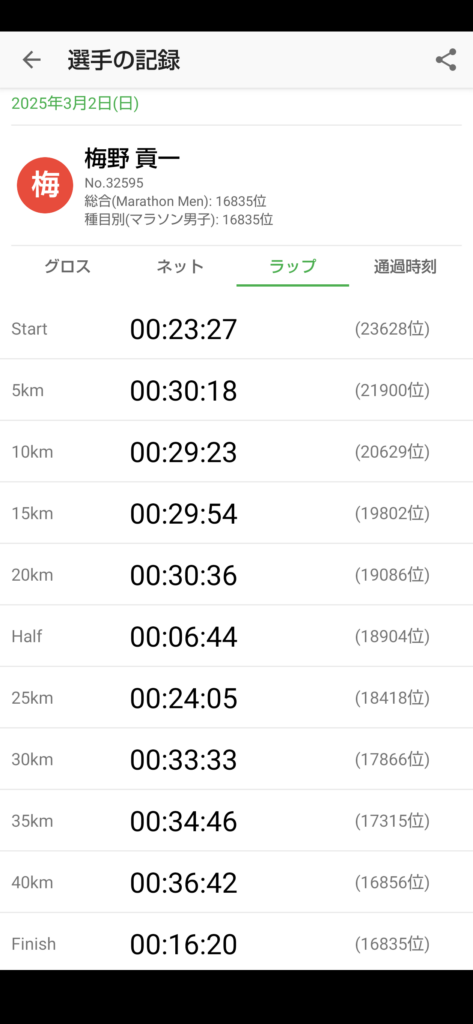Open the 通過時刻 tab
Image resolution: width=473 pixels, height=1024 pixels.
click(405, 266)
